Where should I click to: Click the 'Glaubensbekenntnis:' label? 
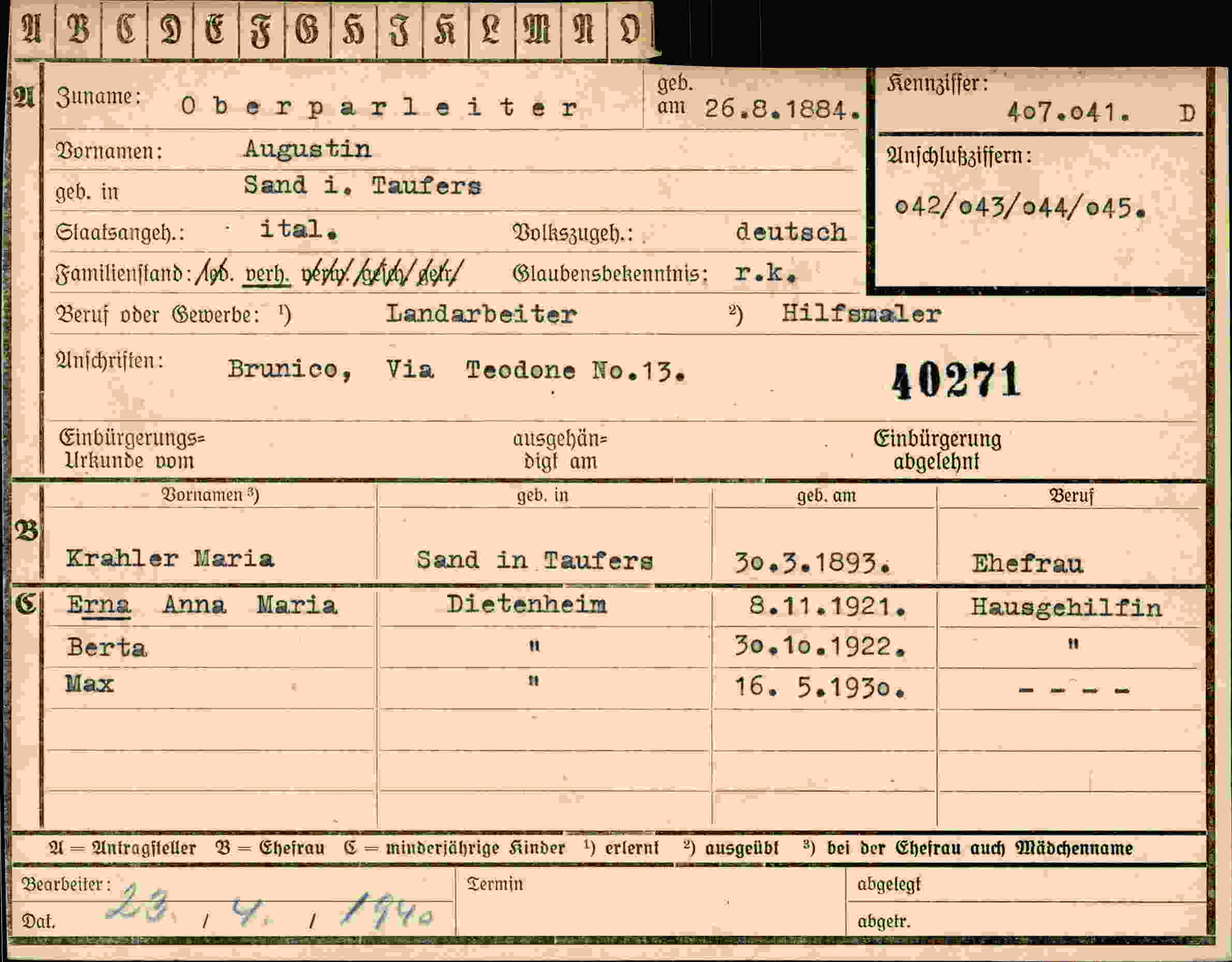610,273
